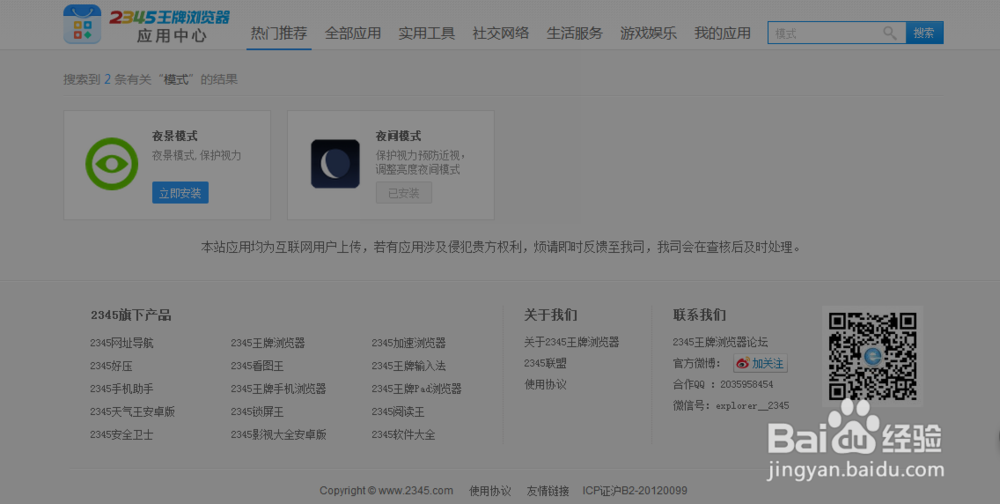Open the 2345加速浏览器 link
This screenshot has width=1000, height=504.
tap(409, 343)
